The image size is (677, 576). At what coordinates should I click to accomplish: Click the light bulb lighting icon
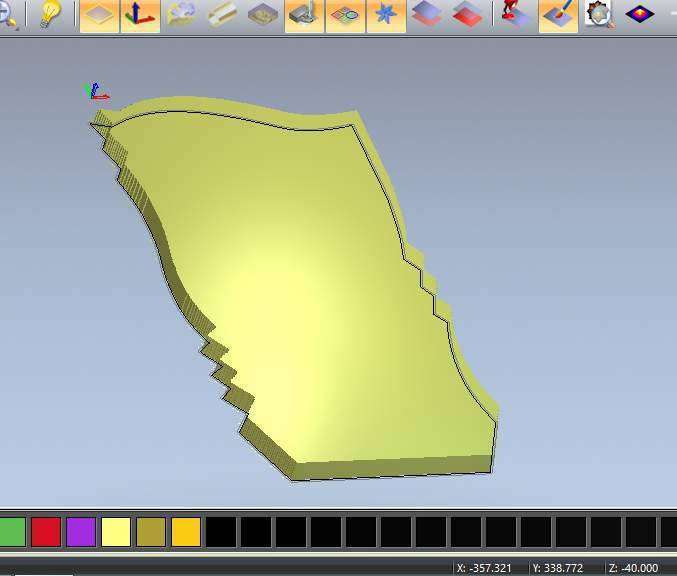(50, 15)
